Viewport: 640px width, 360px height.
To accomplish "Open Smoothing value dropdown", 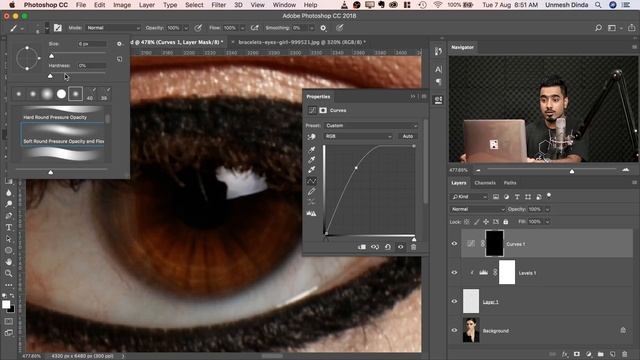I will [x=311, y=28].
